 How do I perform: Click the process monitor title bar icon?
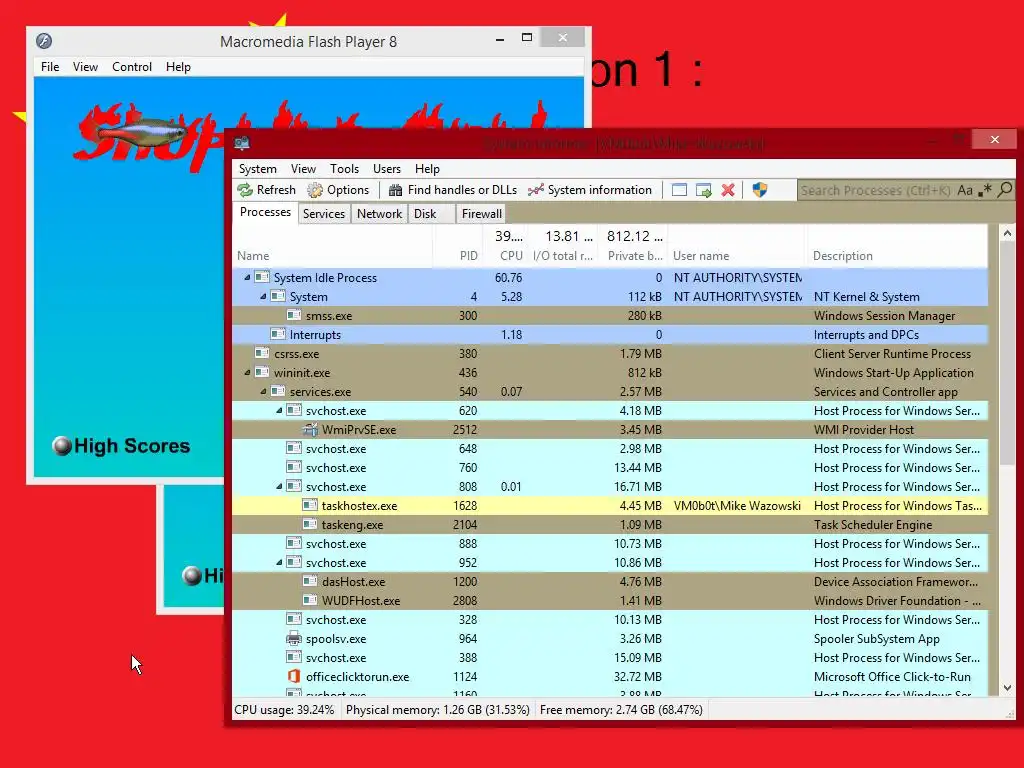[242, 142]
